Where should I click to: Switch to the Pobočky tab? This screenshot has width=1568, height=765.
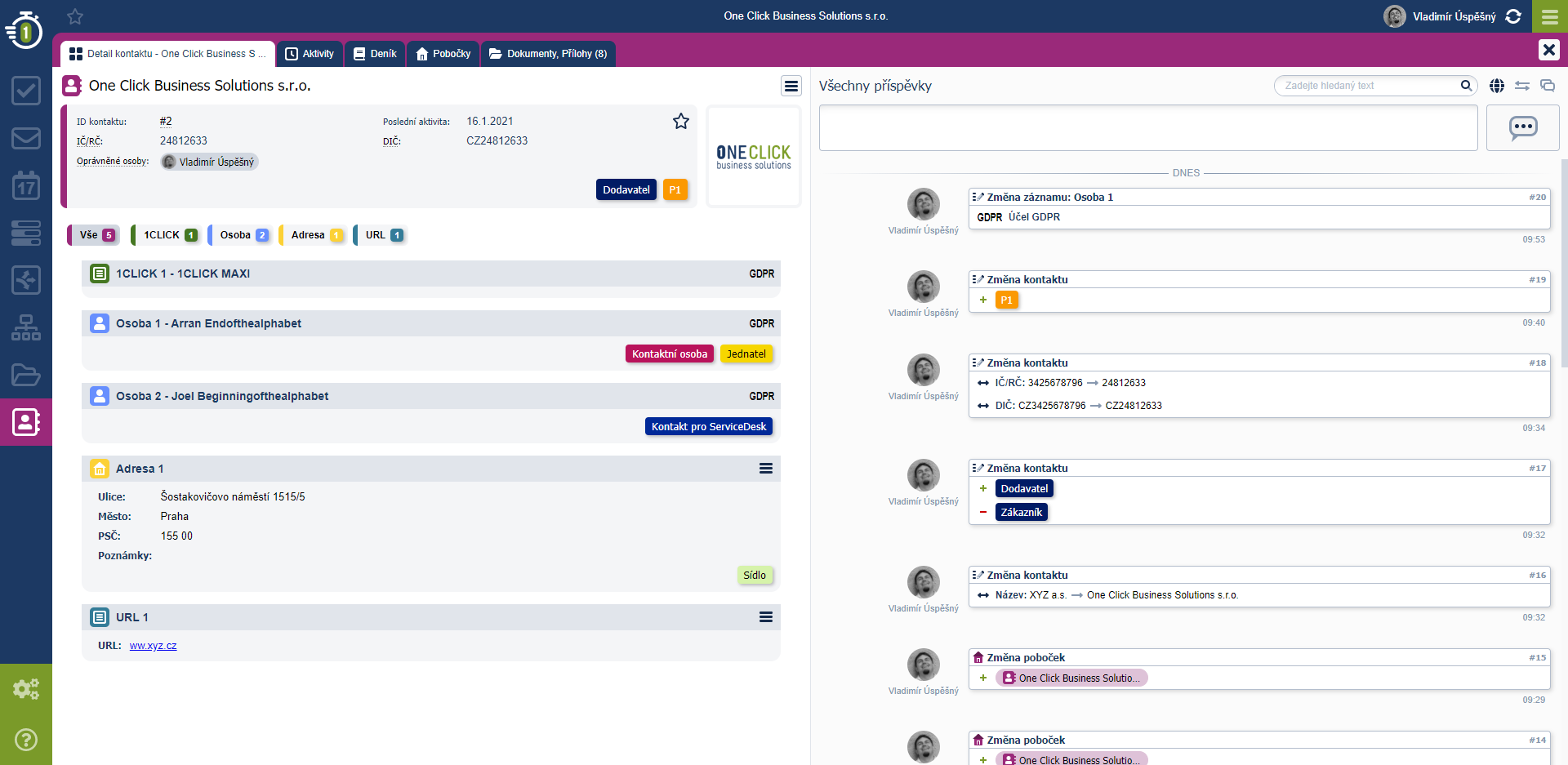coord(443,54)
